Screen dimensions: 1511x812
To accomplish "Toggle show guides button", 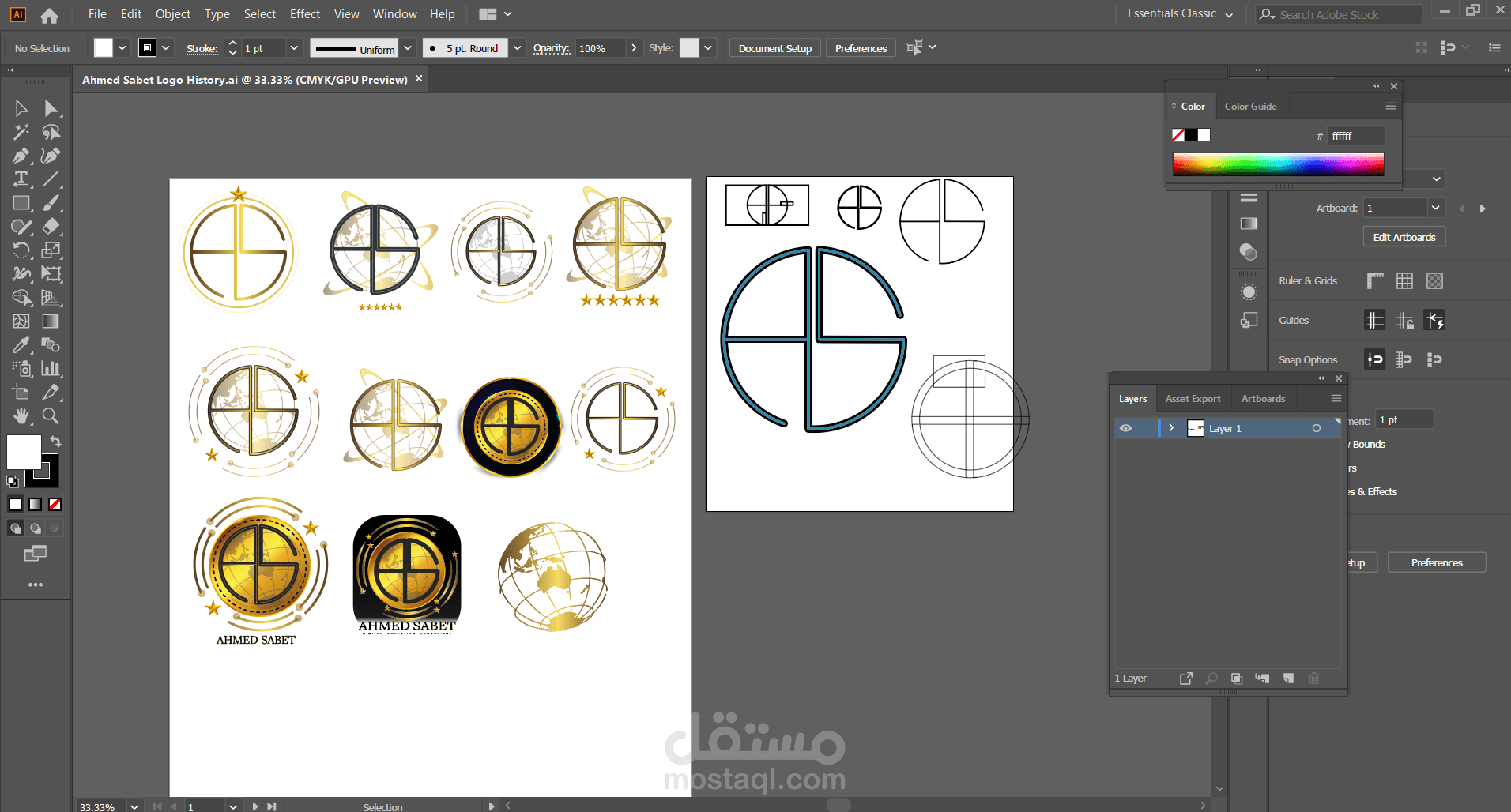I will [x=1375, y=321].
